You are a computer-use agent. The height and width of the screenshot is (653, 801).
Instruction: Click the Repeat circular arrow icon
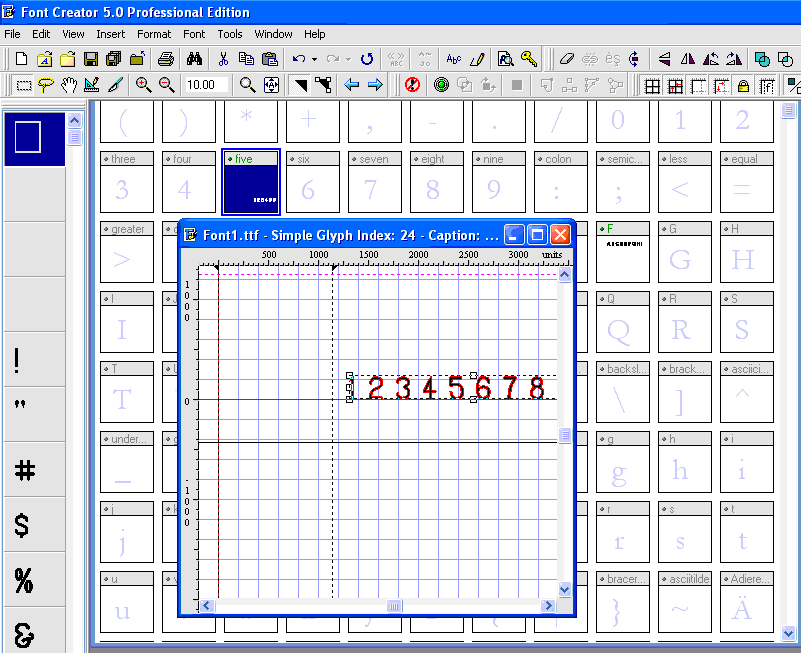(x=367, y=59)
